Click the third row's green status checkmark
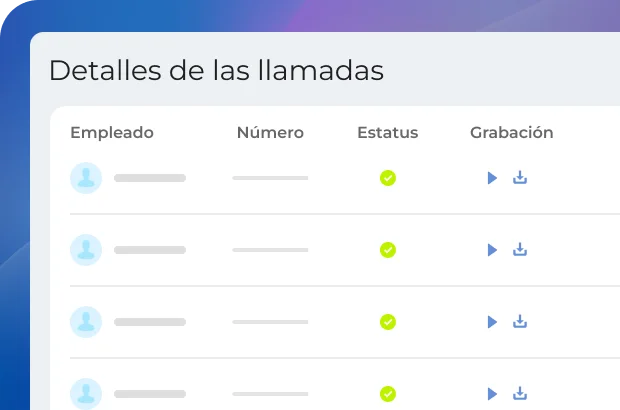The width and height of the screenshot is (620, 410). pyautogui.click(x=388, y=322)
